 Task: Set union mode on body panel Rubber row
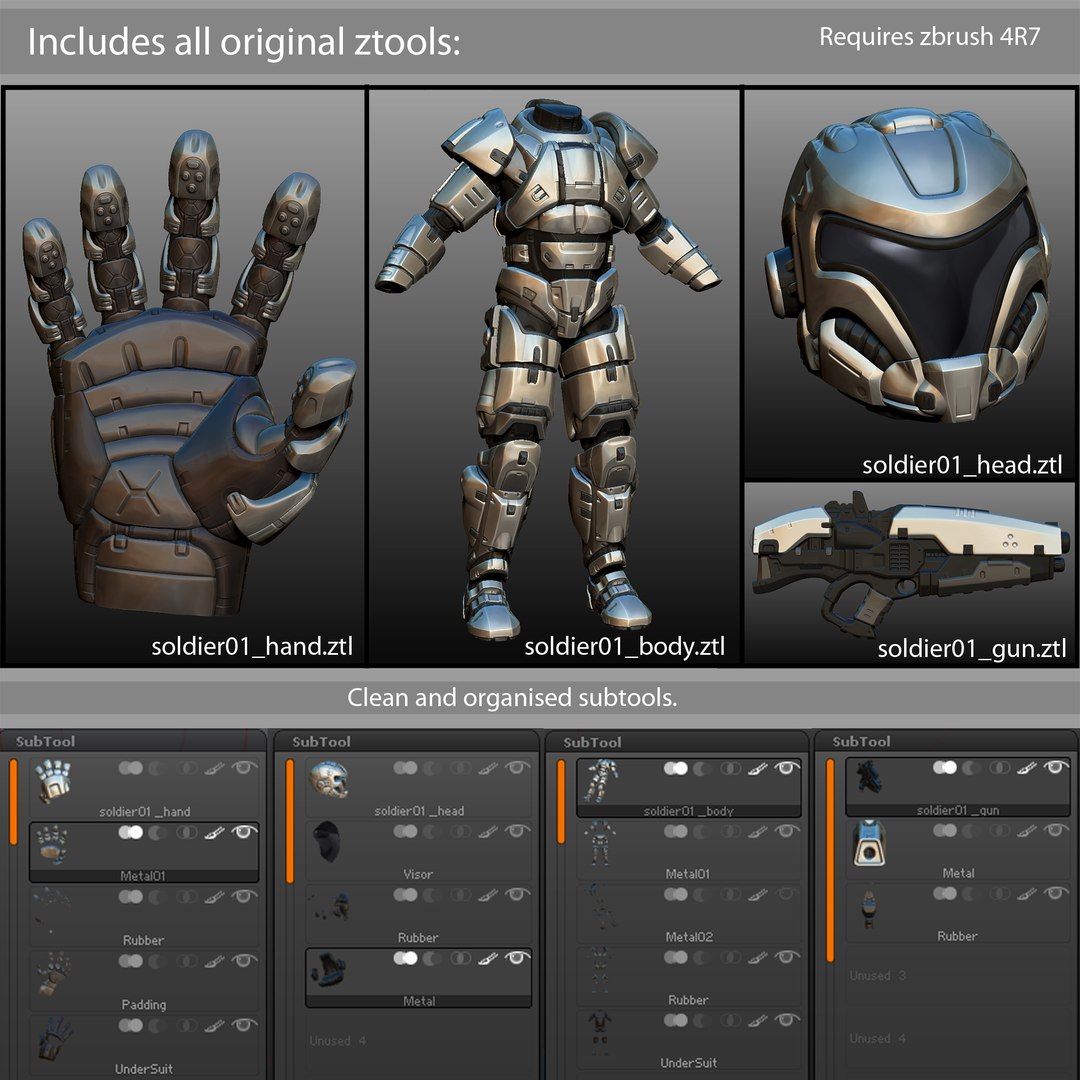(x=676, y=957)
